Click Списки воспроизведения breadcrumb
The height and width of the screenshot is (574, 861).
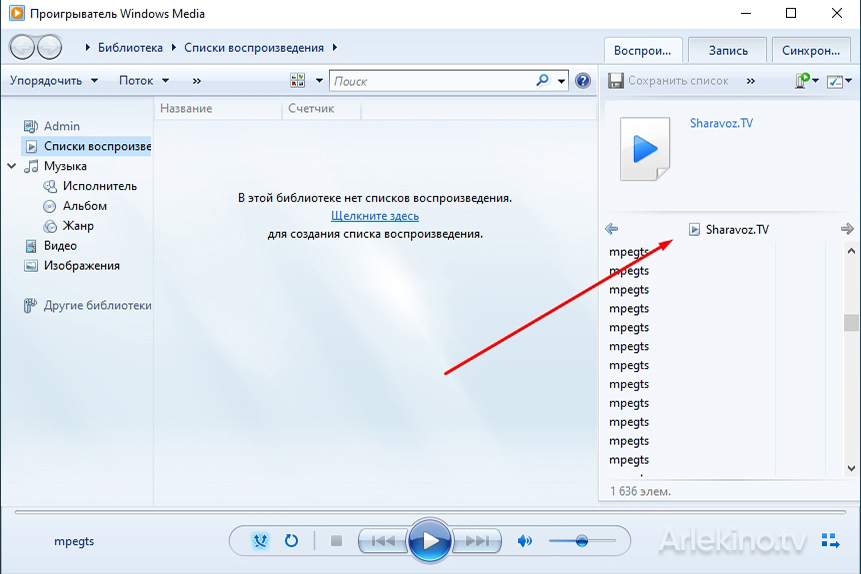tap(254, 48)
